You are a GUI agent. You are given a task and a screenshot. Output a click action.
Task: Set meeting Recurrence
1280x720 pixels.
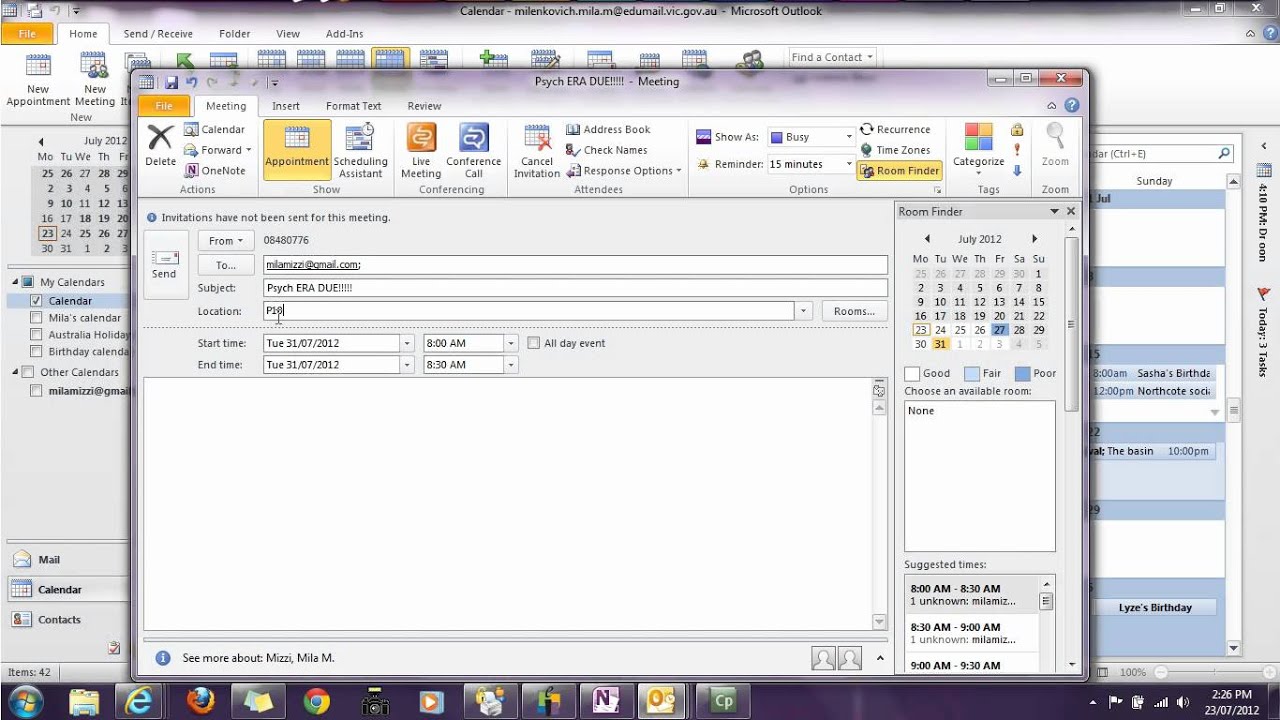(895, 129)
